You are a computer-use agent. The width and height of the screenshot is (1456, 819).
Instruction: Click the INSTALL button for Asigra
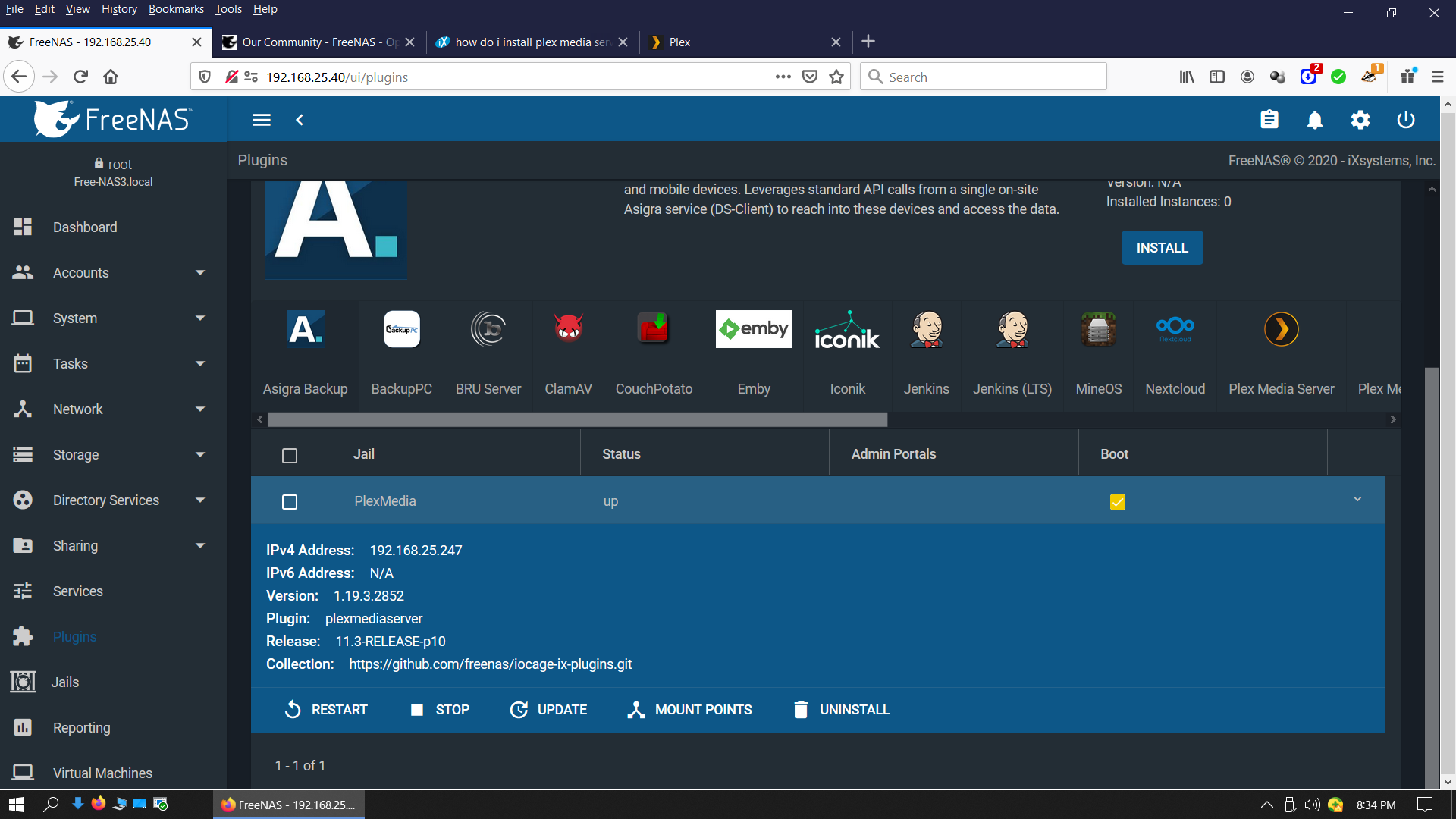(x=1162, y=248)
